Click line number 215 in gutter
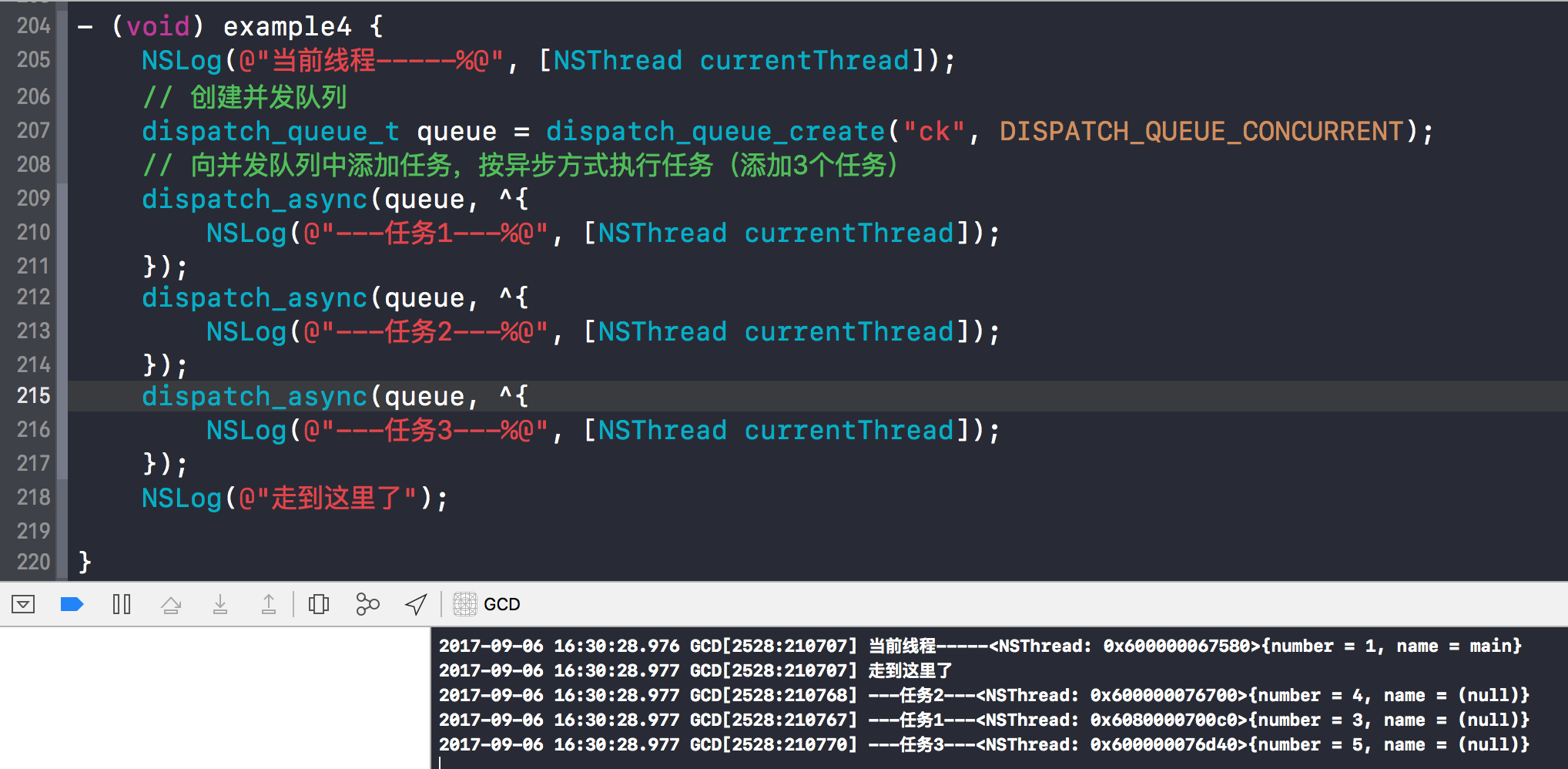Image resolution: width=1568 pixels, height=769 pixels. [33, 396]
